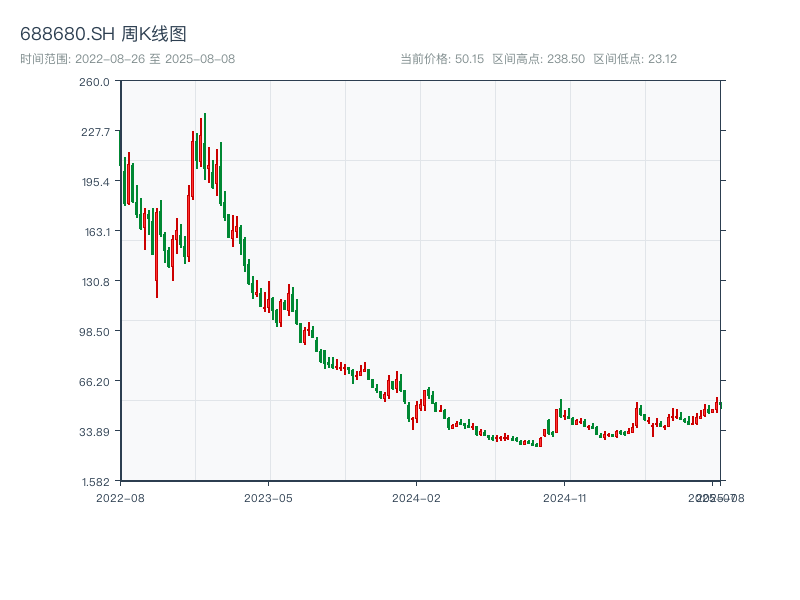Click y-axis value 98.50
Screen dimensions: 800x600
click(94, 332)
